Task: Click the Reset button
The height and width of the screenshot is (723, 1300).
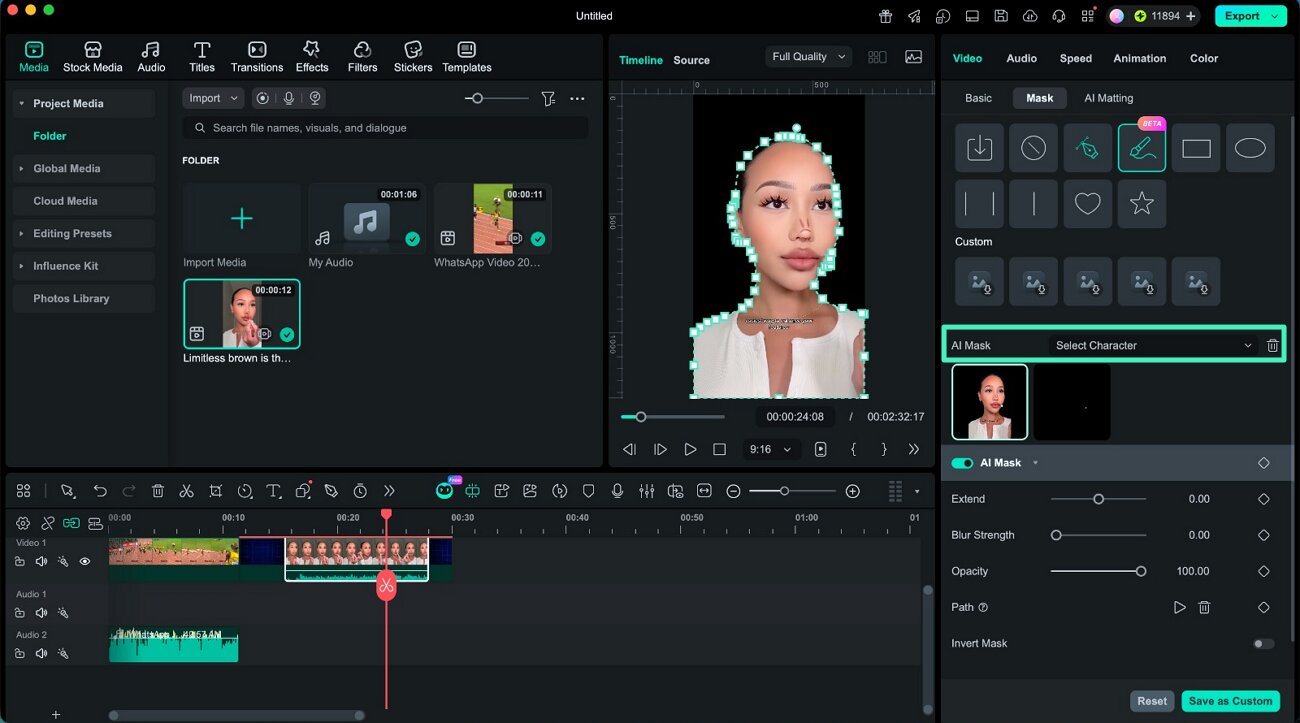Action: tap(1152, 701)
